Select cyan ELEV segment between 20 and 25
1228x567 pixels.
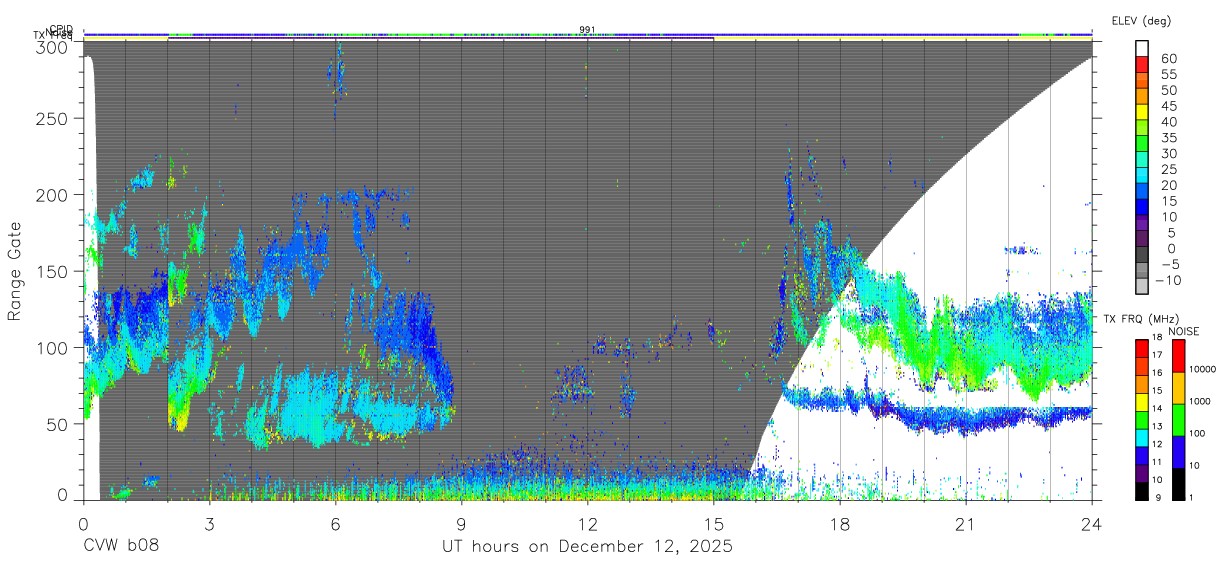(1142, 177)
